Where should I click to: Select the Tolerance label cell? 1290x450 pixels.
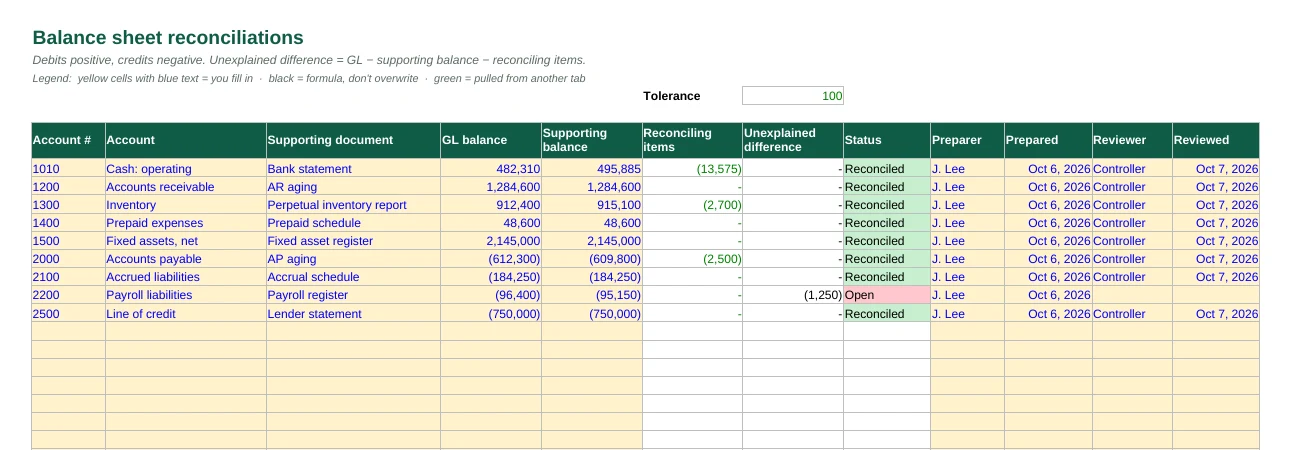point(692,96)
